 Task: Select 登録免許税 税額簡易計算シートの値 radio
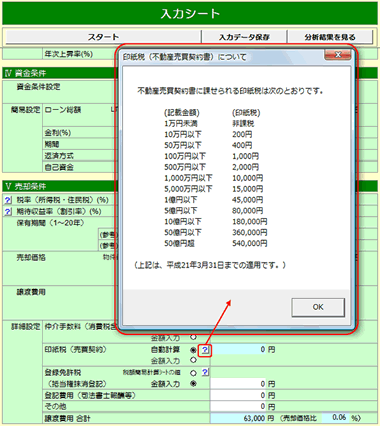(x=193, y=373)
